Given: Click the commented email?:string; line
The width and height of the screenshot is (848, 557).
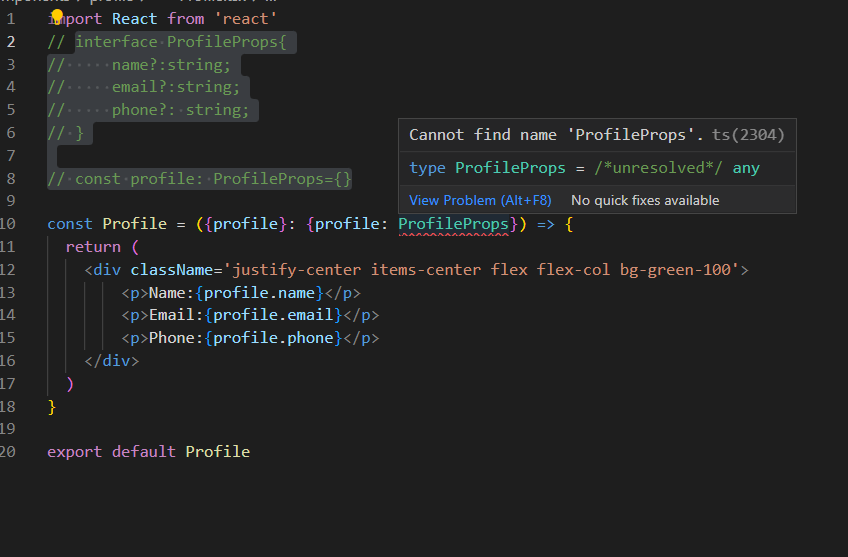Looking at the screenshot, I should coord(143,87).
